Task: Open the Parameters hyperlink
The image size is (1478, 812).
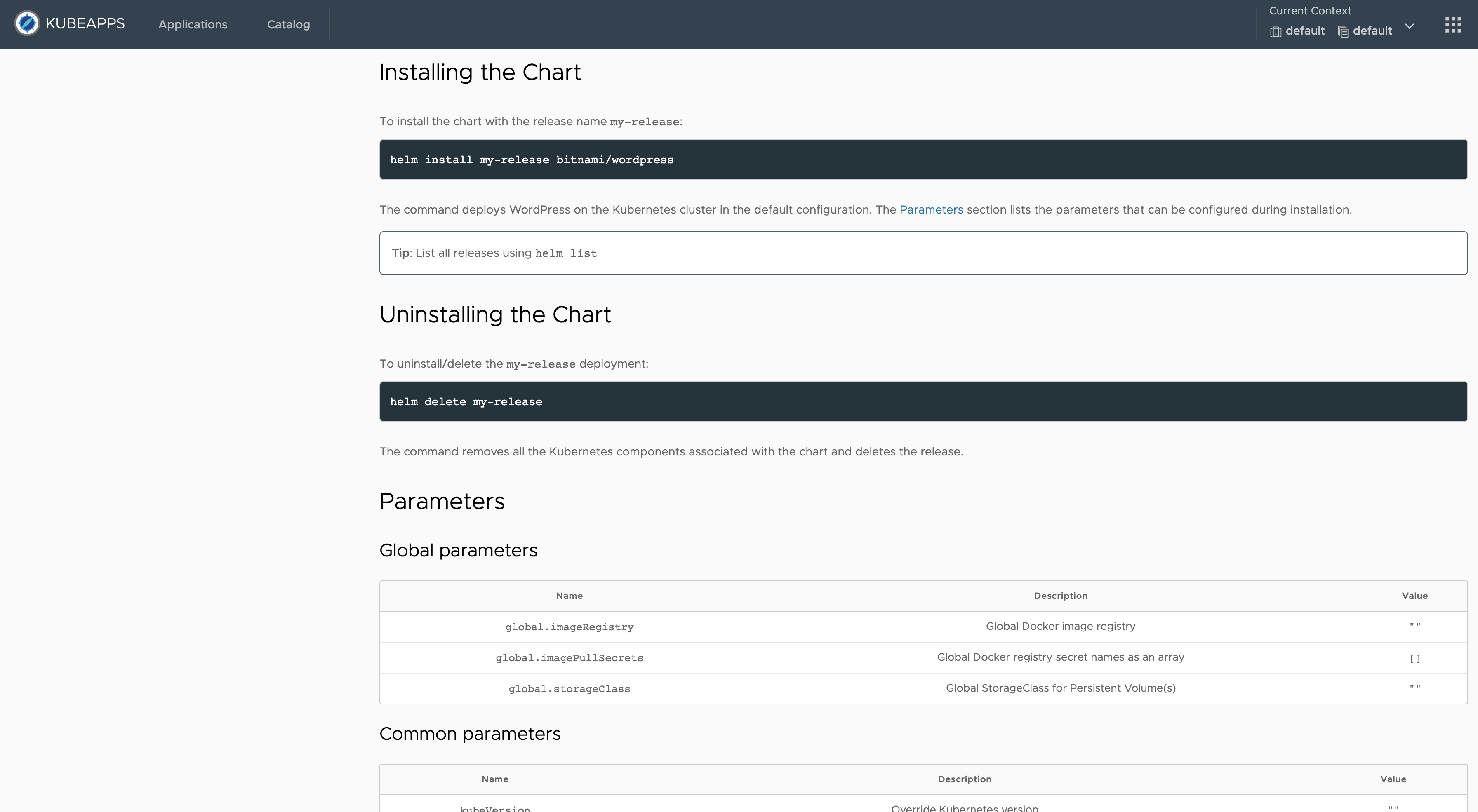Action: [931, 209]
